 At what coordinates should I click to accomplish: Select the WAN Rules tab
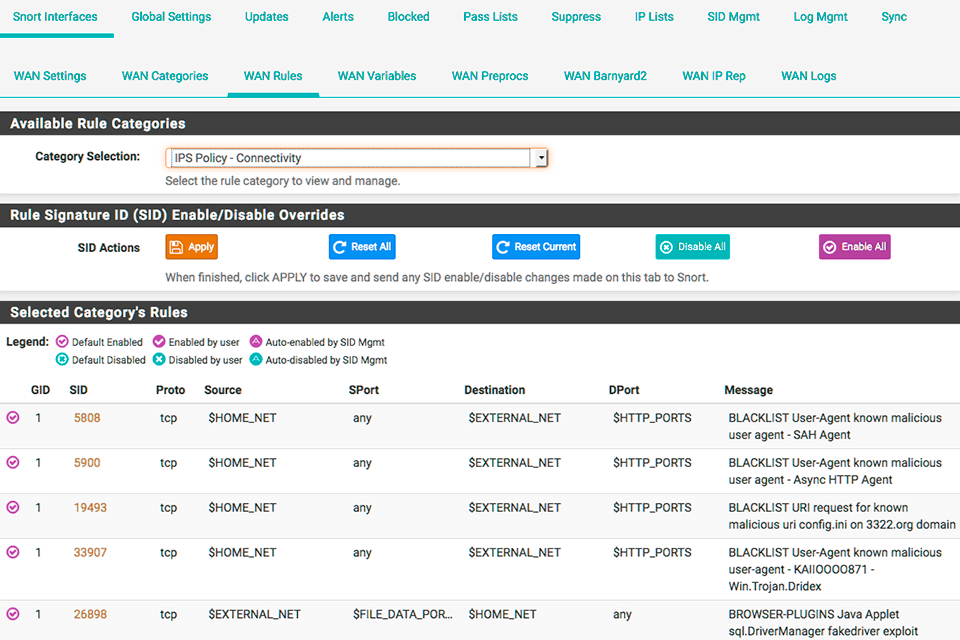pos(273,76)
